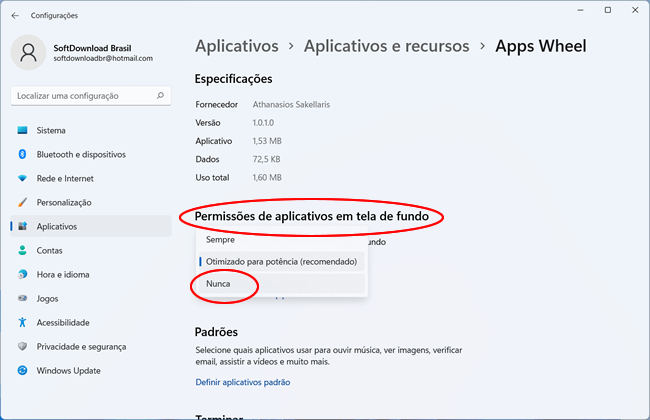The width and height of the screenshot is (650, 420).
Task: Select the Rede e Internet wifi icon
Action: pos(22,178)
